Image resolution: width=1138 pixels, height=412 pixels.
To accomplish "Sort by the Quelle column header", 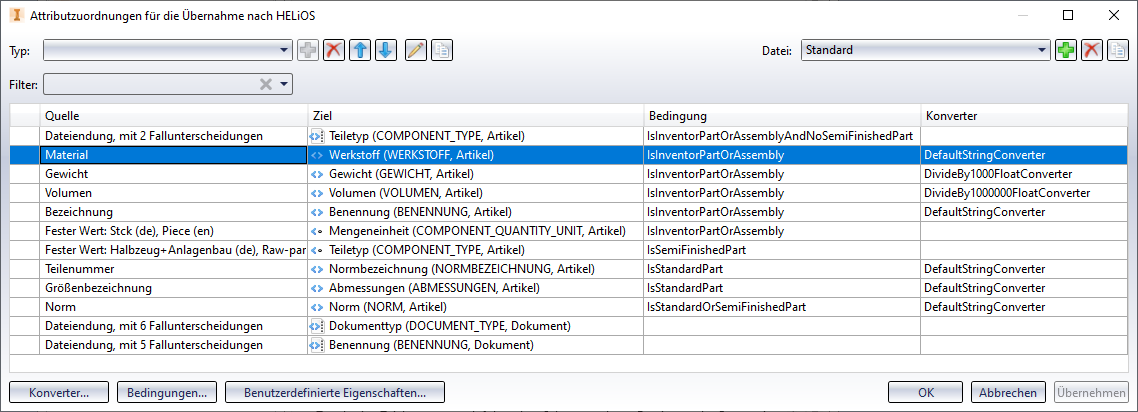I will pyautogui.click(x=173, y=116).
